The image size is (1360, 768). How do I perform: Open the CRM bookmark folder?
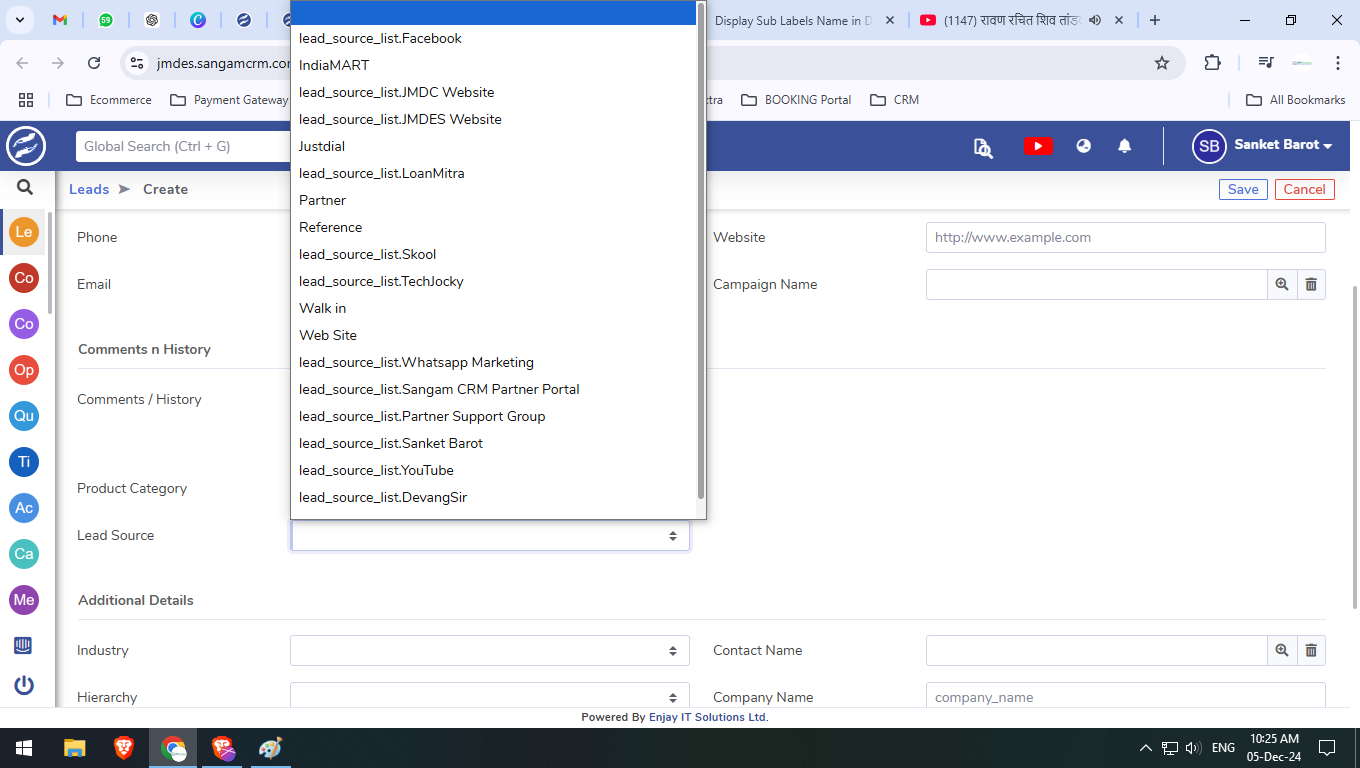click(x=895, y=100)
